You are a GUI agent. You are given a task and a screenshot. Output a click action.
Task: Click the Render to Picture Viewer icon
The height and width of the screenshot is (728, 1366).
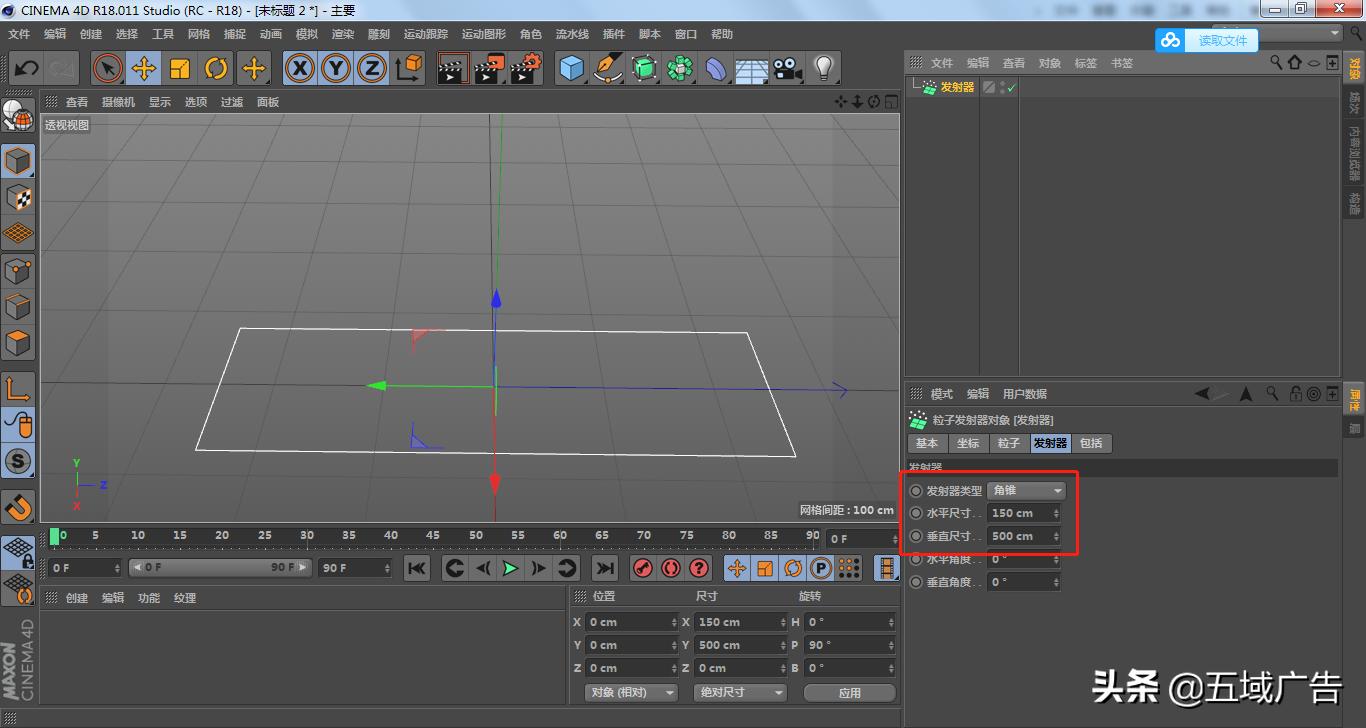(490, 68)
